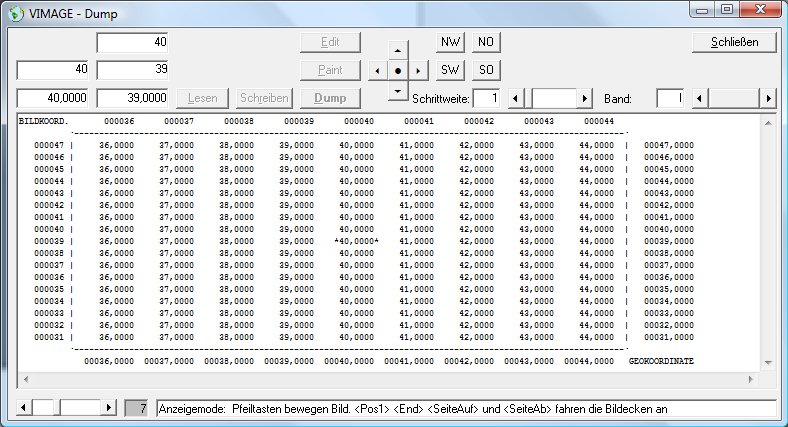
Task: Jump to the NO image corner
Action: point(486,42)
